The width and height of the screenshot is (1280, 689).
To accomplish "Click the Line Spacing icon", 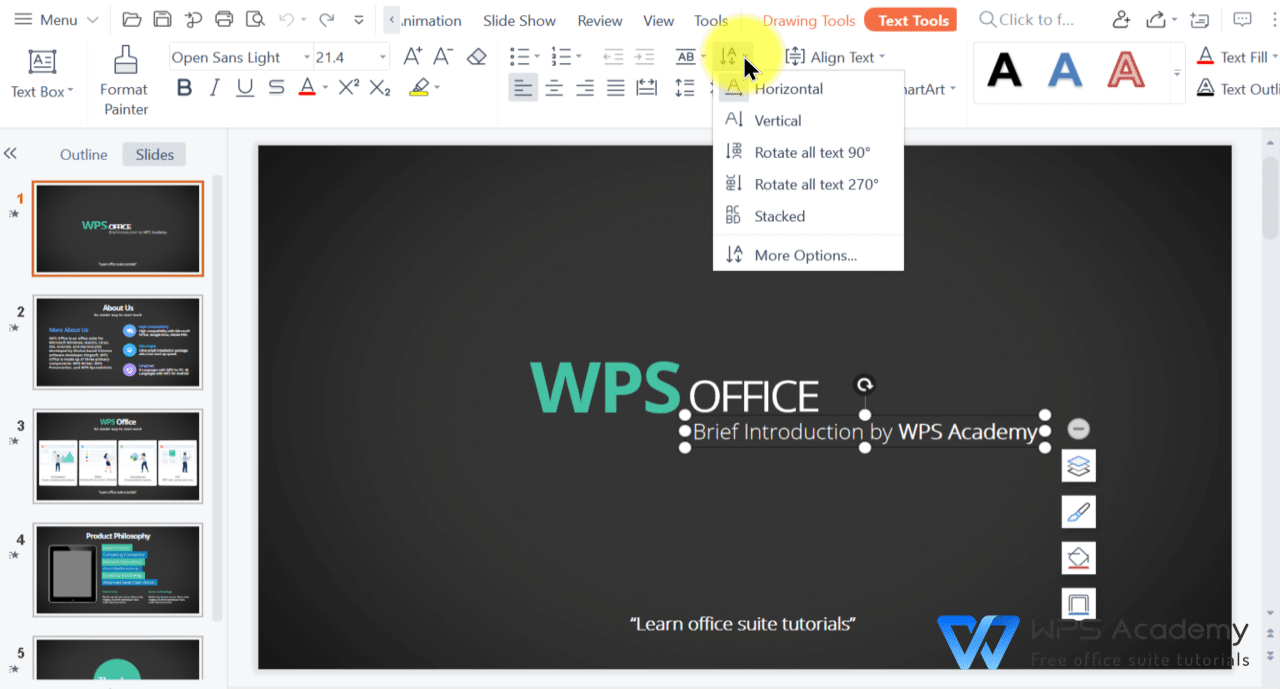I will click(684, 88).
